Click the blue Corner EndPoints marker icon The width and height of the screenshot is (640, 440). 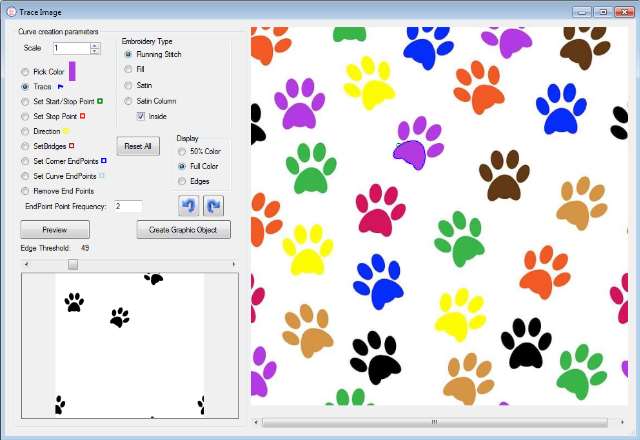click(x=103, y=160)
